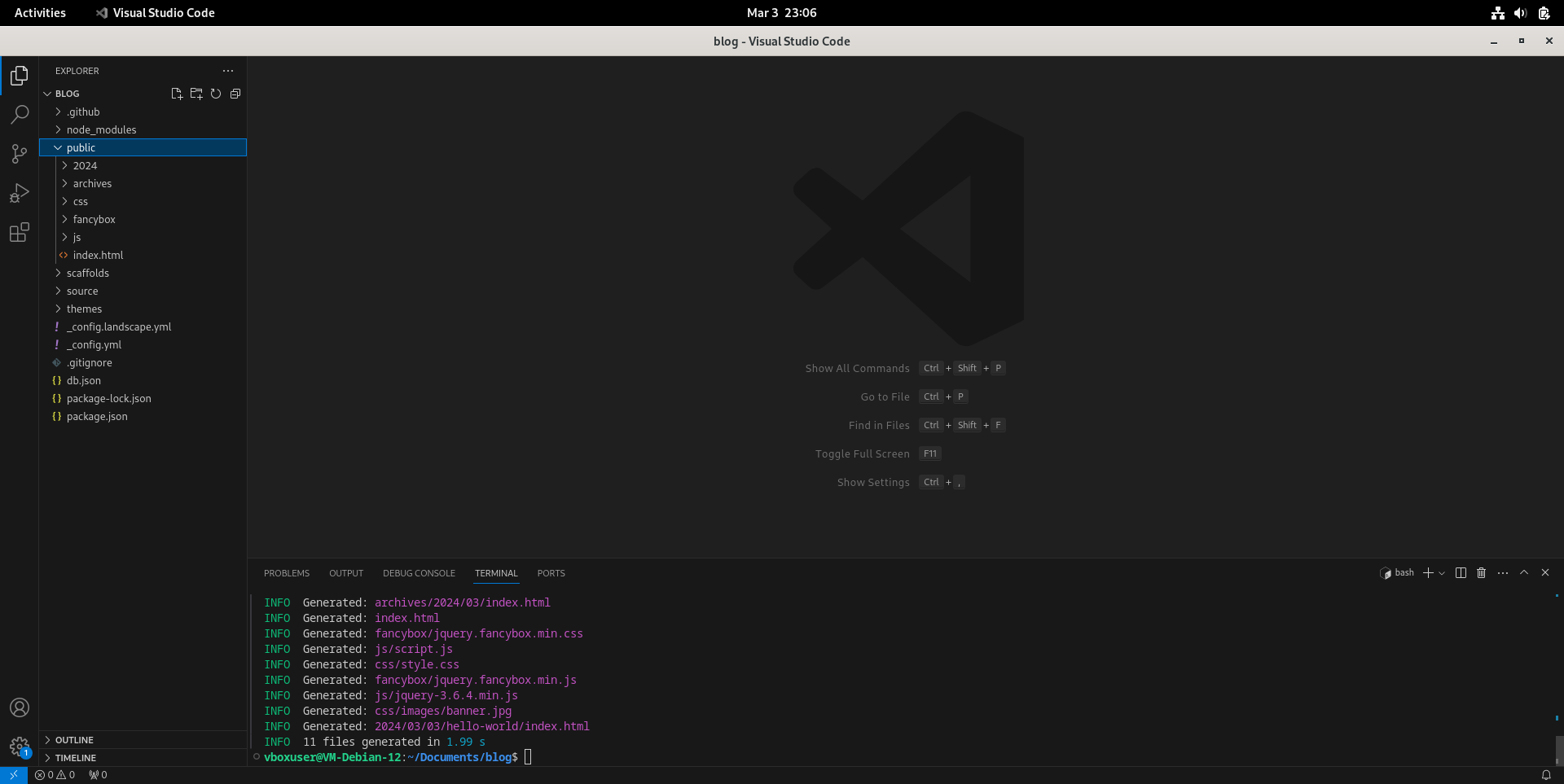Click the terminal vertical scrollbar
This screenshot has height=784, width=1564.
[1559, 749]
